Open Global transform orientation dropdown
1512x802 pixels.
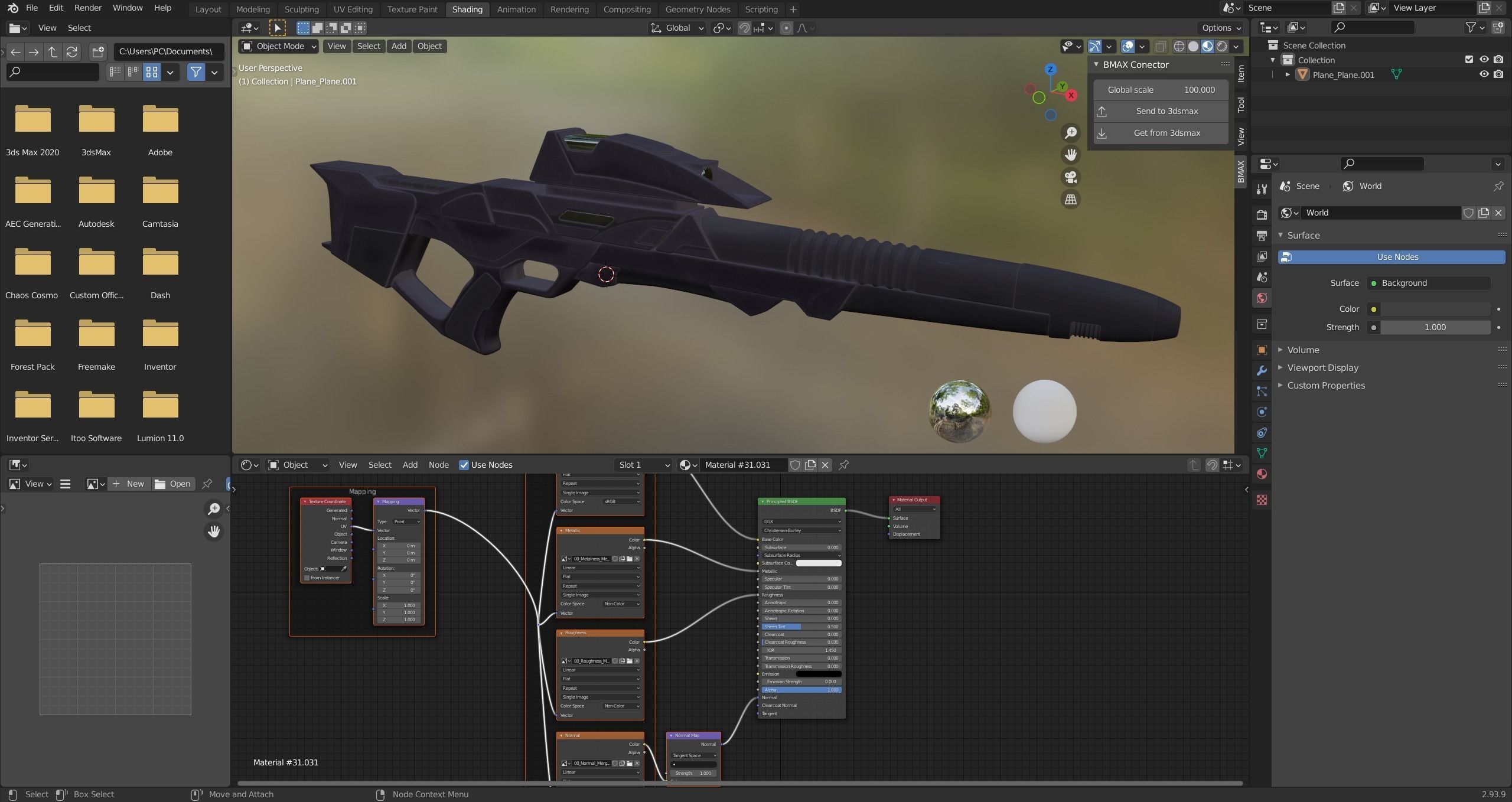(677, 28)
